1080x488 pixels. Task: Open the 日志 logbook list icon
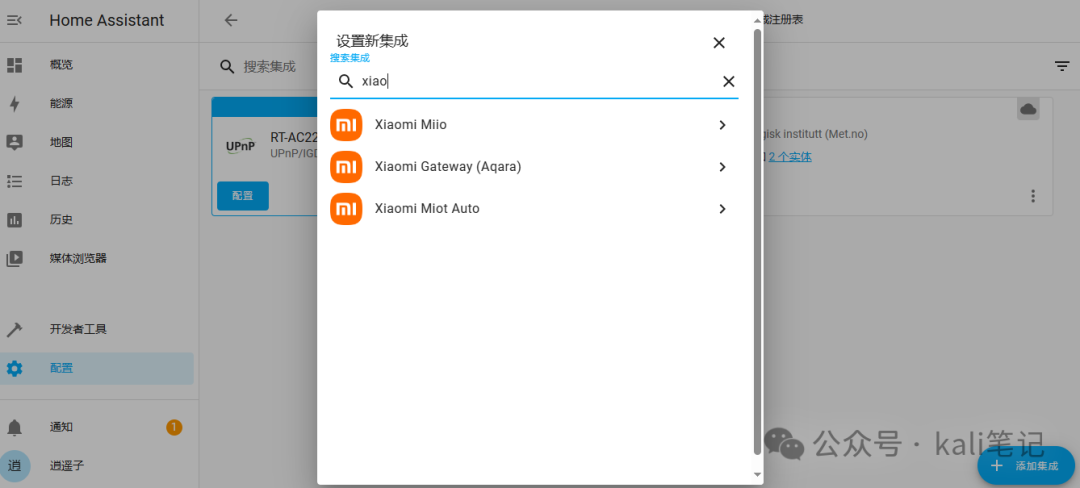pyautogui.click(x=14, y=182)
